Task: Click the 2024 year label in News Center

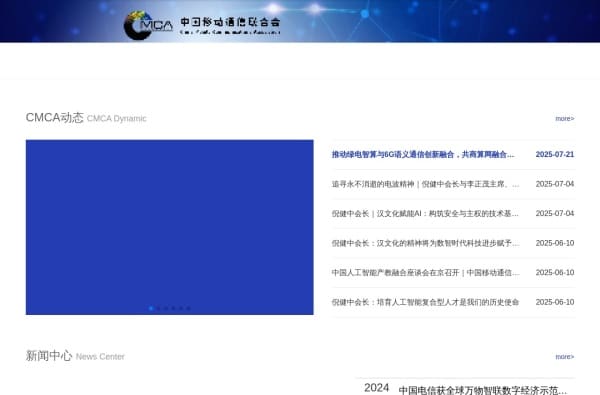Action: [x=377, y=388]
